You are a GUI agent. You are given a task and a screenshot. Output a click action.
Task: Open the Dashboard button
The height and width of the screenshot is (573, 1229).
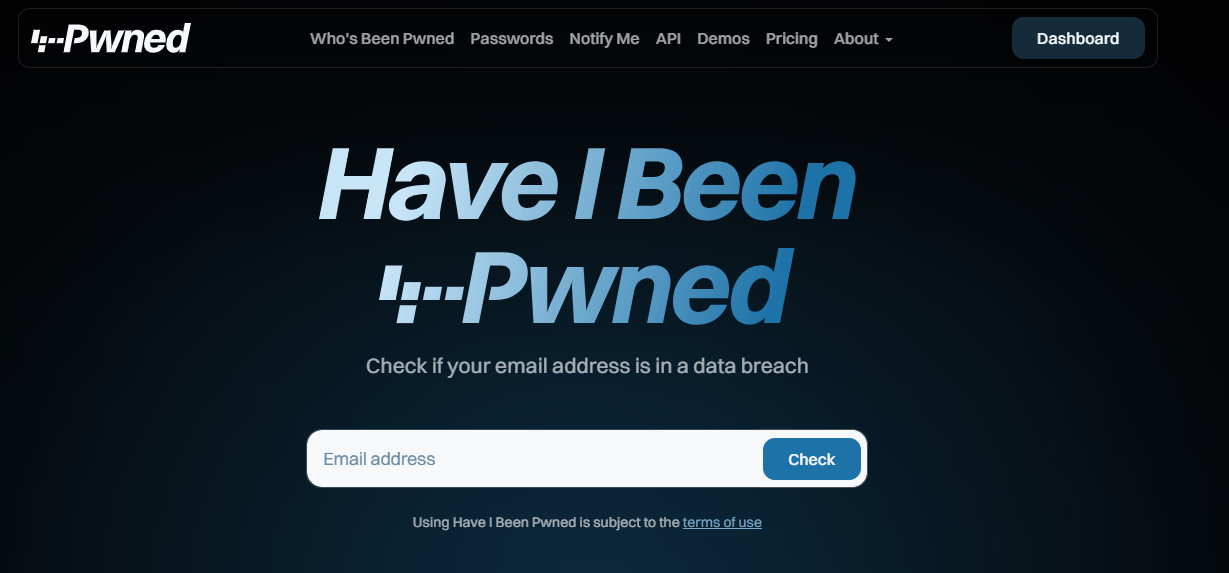pos(1078,39)
